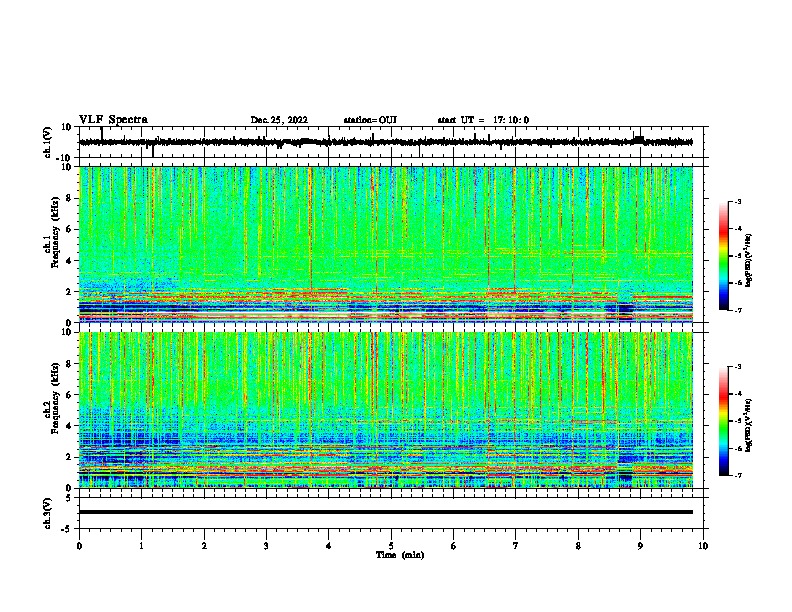Click the time axis tick label "9"

[640, 546]
